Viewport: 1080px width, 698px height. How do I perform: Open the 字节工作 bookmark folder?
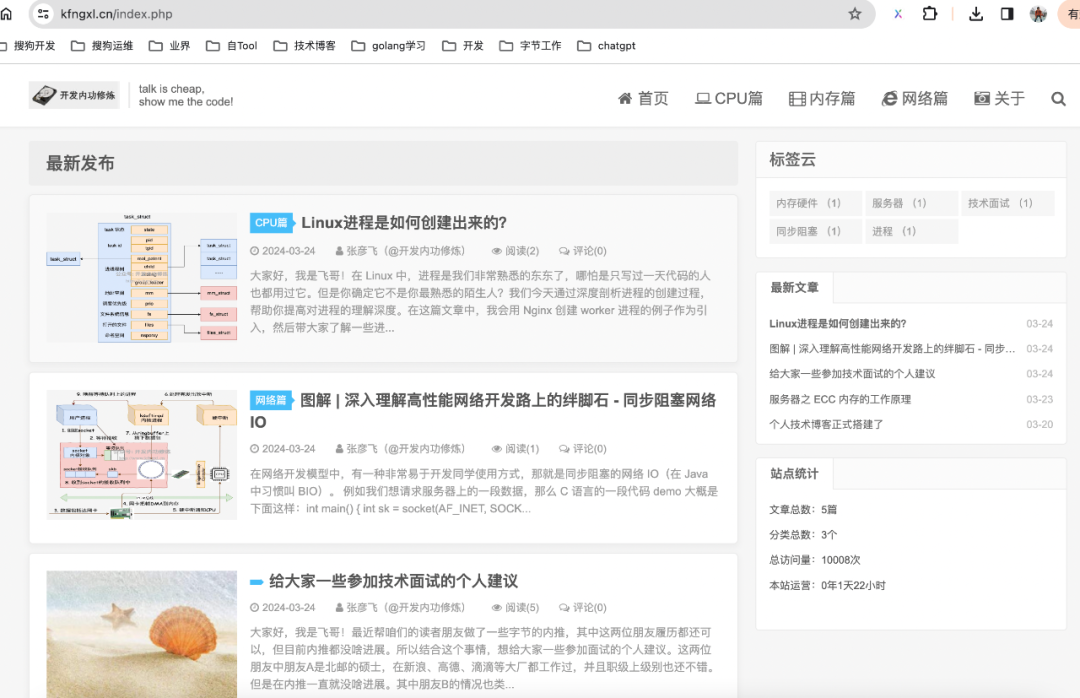coord(530,46)
